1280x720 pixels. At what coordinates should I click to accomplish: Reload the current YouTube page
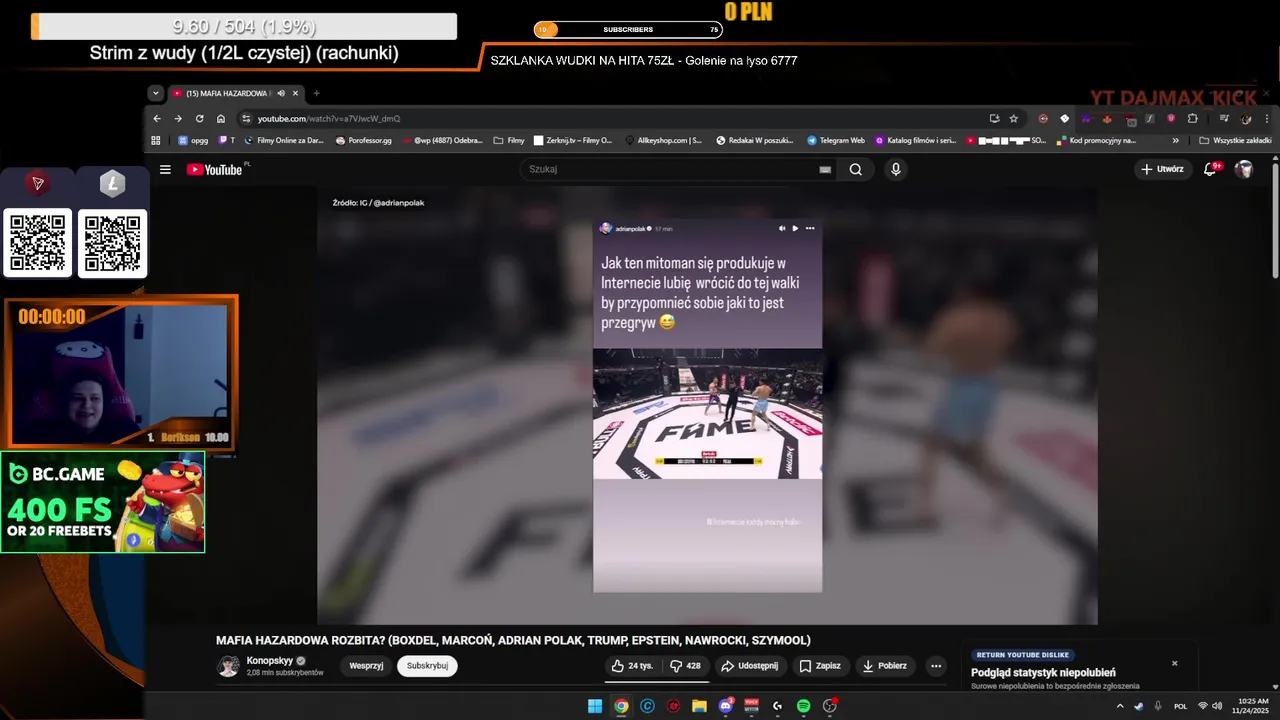click(199, 118)
